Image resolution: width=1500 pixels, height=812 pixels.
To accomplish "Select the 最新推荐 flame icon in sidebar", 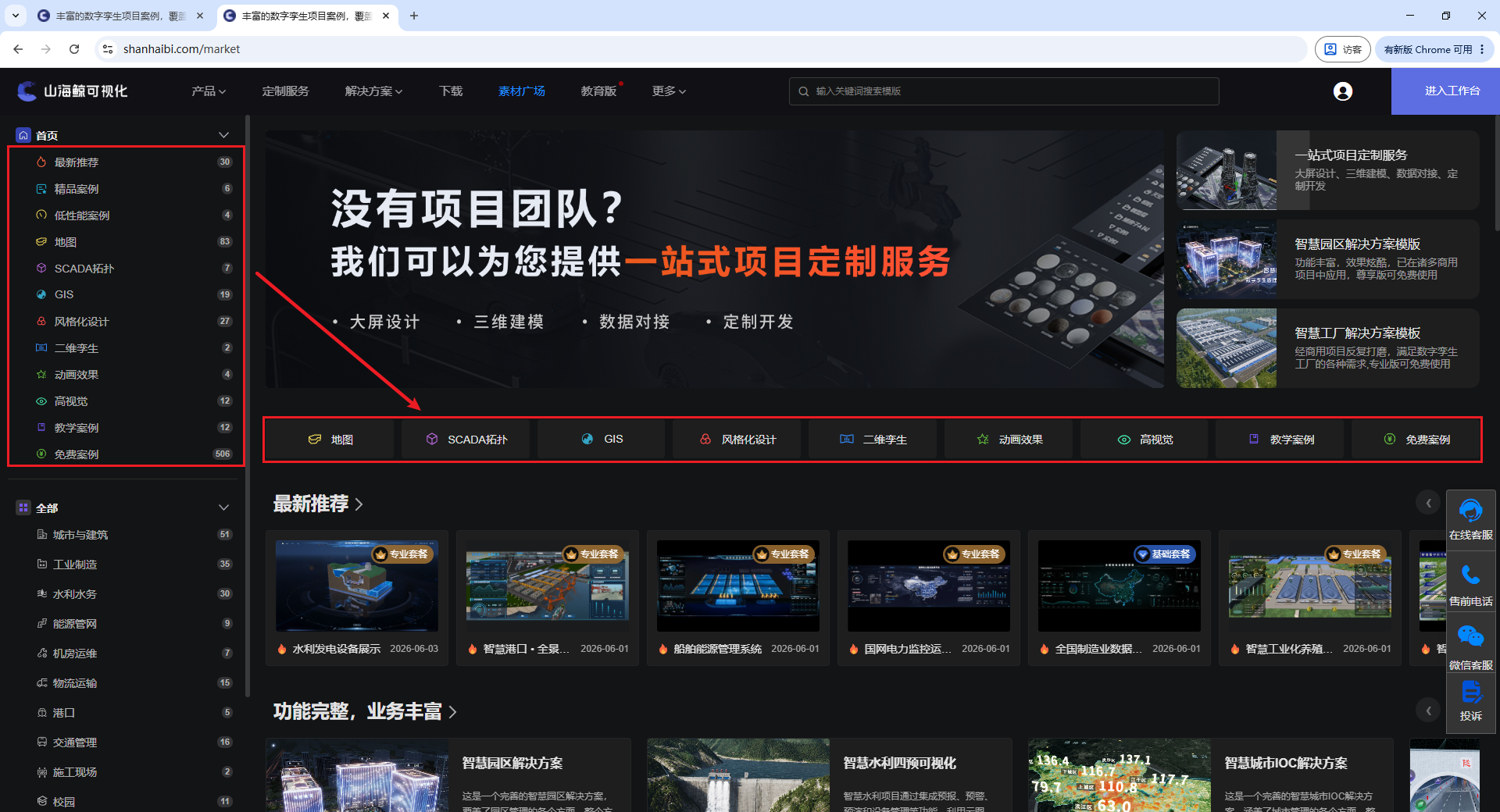I will (41, 162).
